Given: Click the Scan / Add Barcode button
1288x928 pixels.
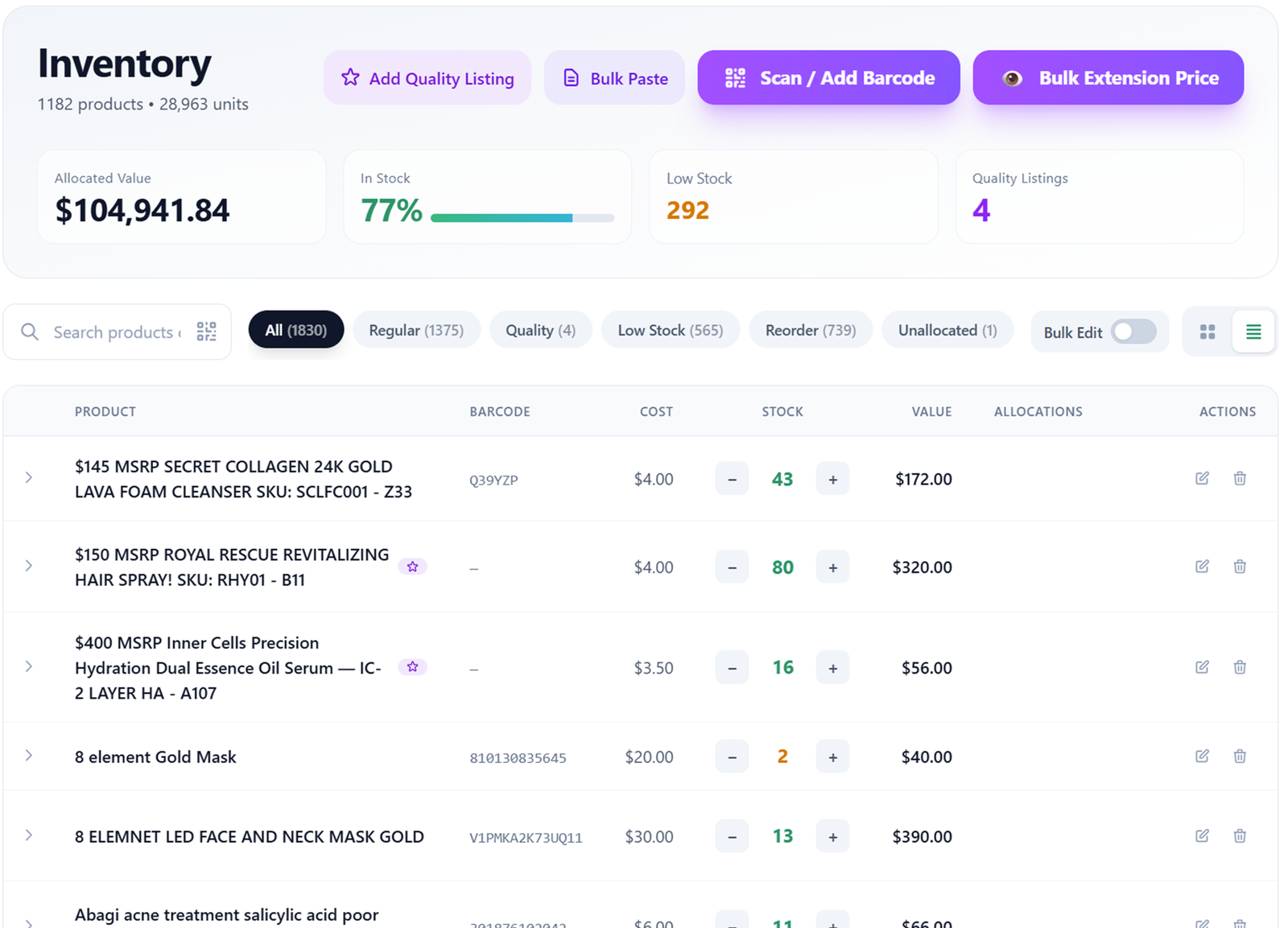Looking at the screenshot, I should click(x=828, y=78).
